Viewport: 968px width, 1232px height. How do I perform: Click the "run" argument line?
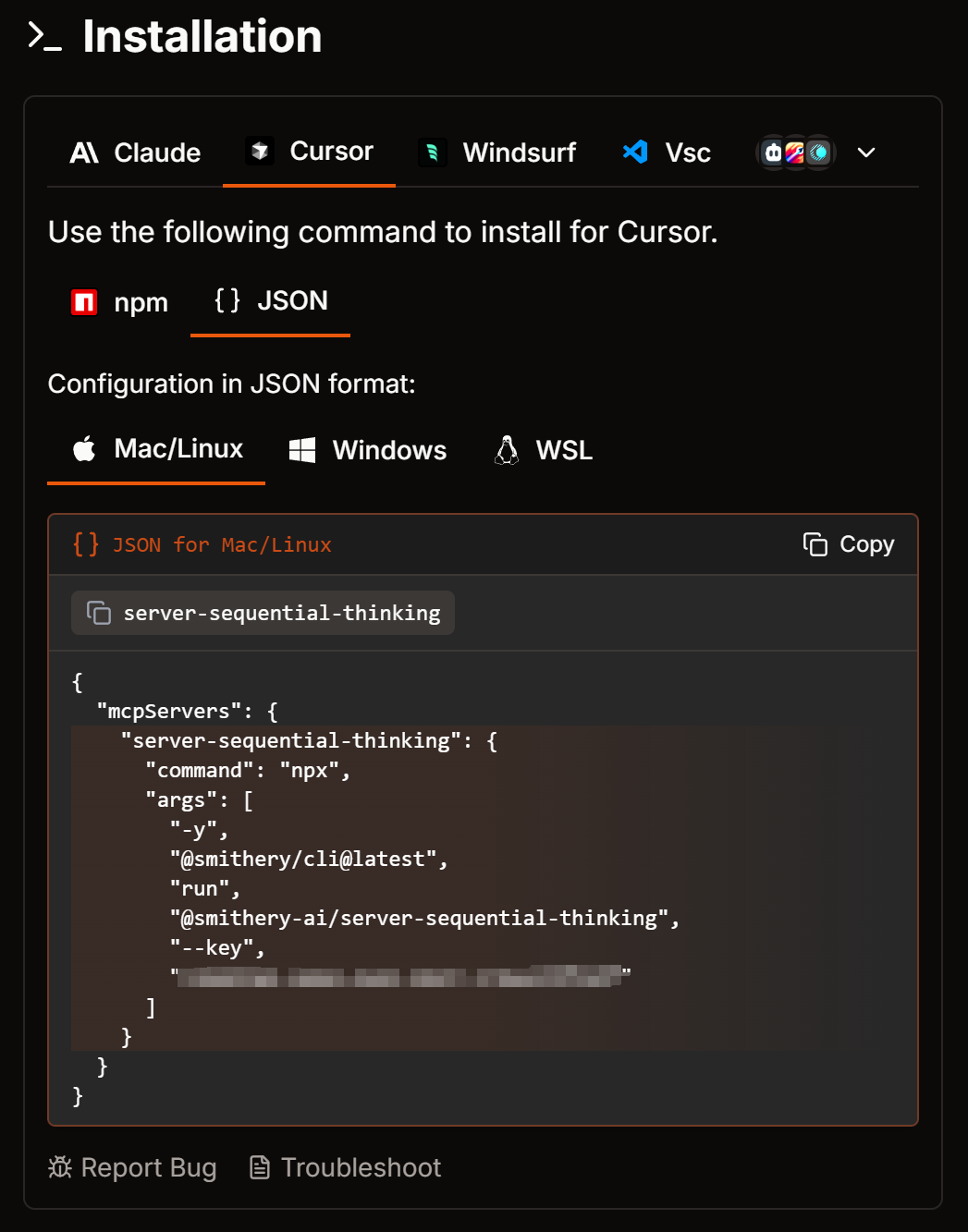point(204,889)
